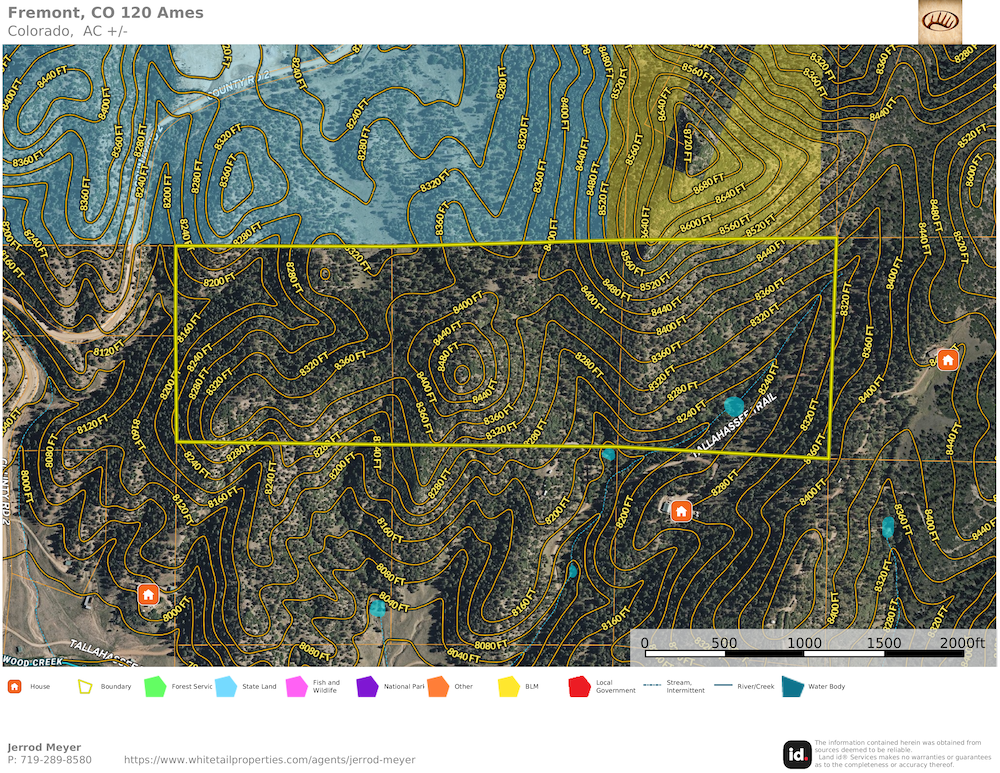Select the yellow BLM legend swatch
The height and width of the screenshot is (773, 1000).
click(508, 687)
